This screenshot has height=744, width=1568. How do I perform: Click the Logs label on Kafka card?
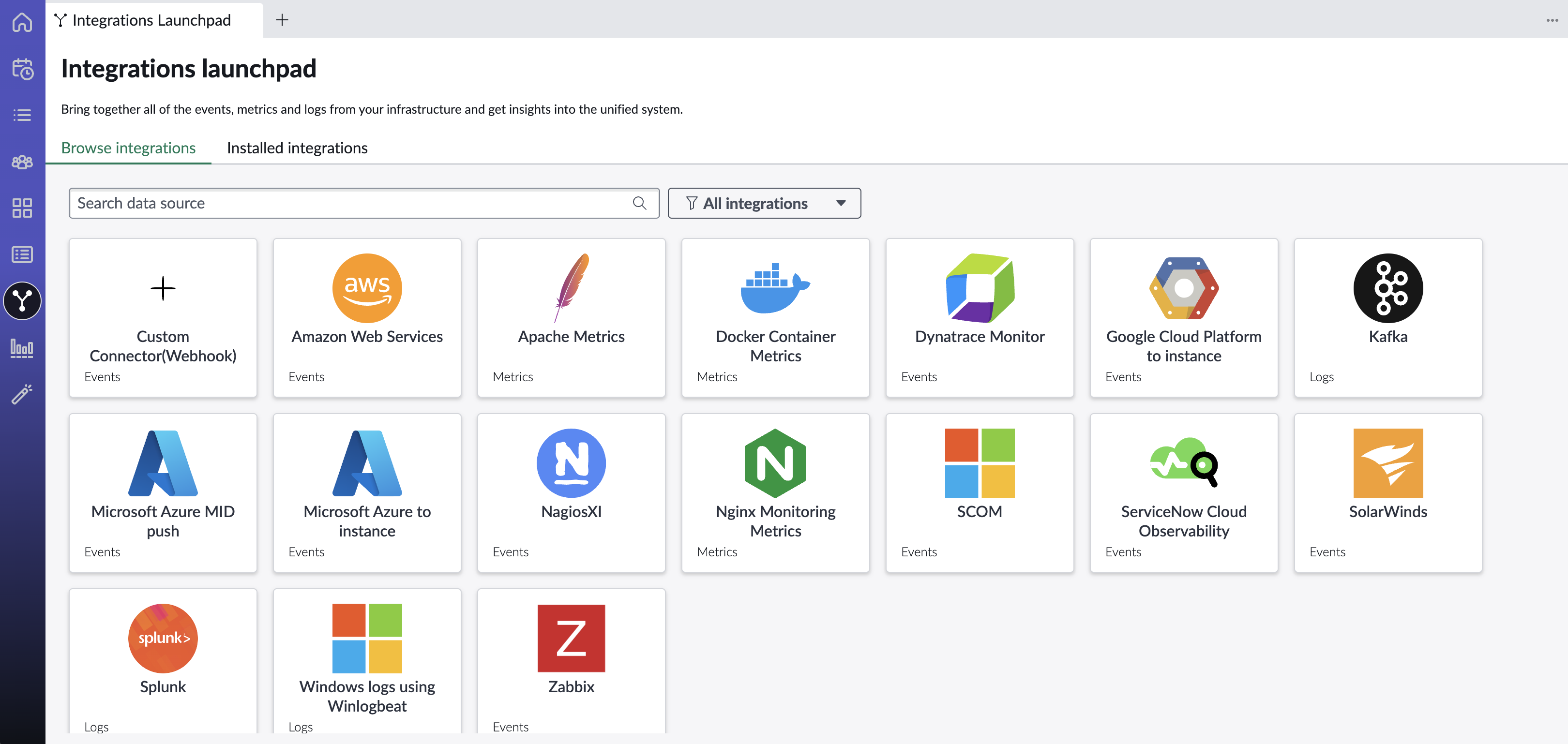[x=1322, y=376]
